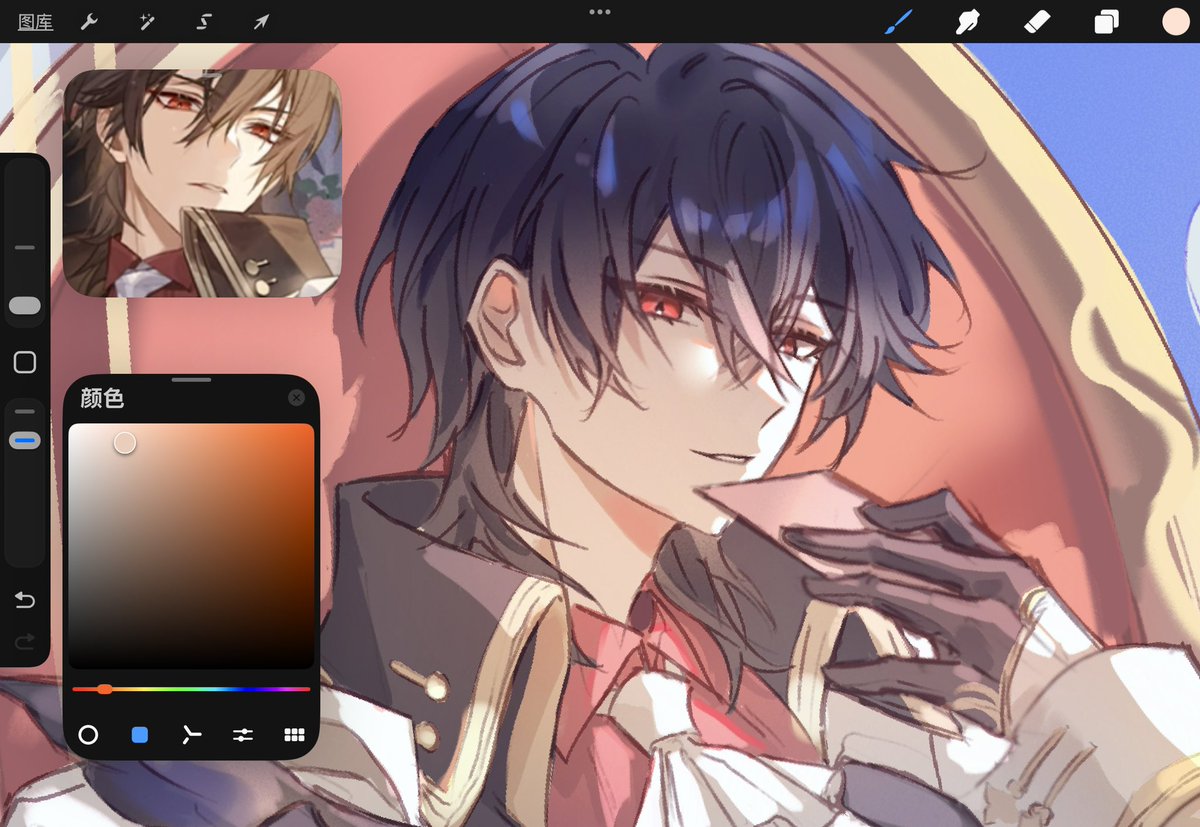
Task: Tap the three-dot handle at top center
Action: pos(600,12)
